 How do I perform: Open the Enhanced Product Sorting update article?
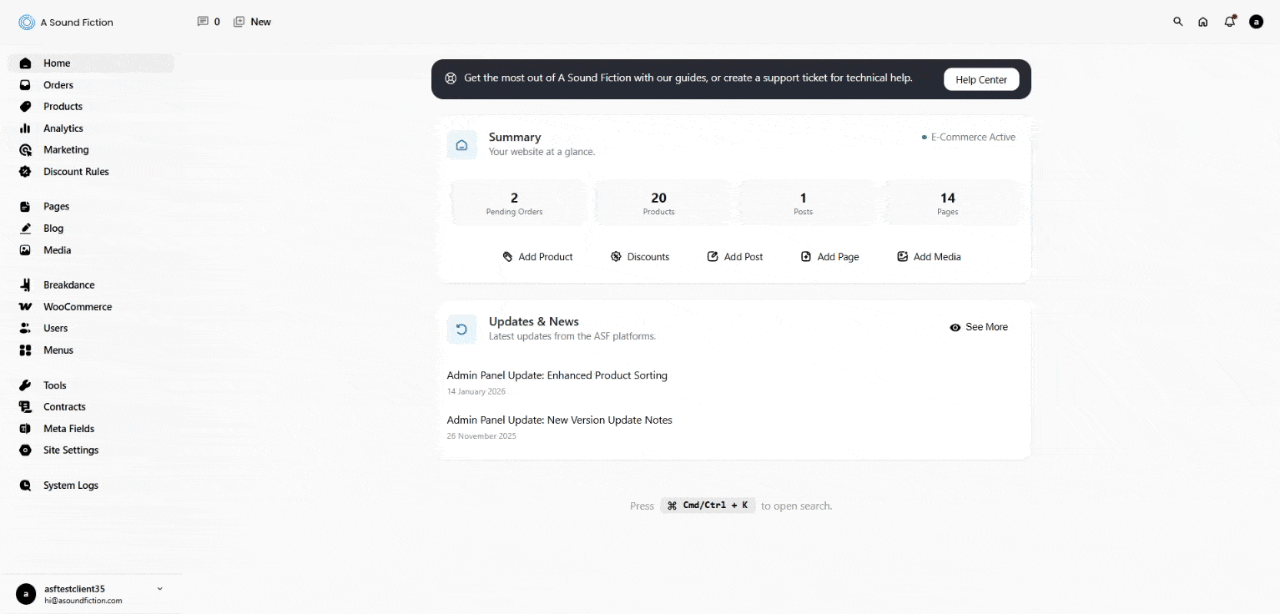[556, 376]
